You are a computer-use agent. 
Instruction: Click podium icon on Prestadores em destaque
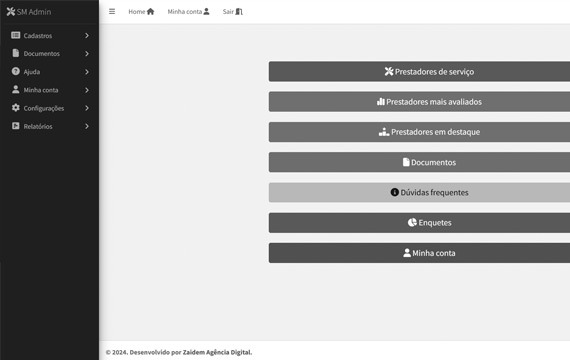click(384, 132)
